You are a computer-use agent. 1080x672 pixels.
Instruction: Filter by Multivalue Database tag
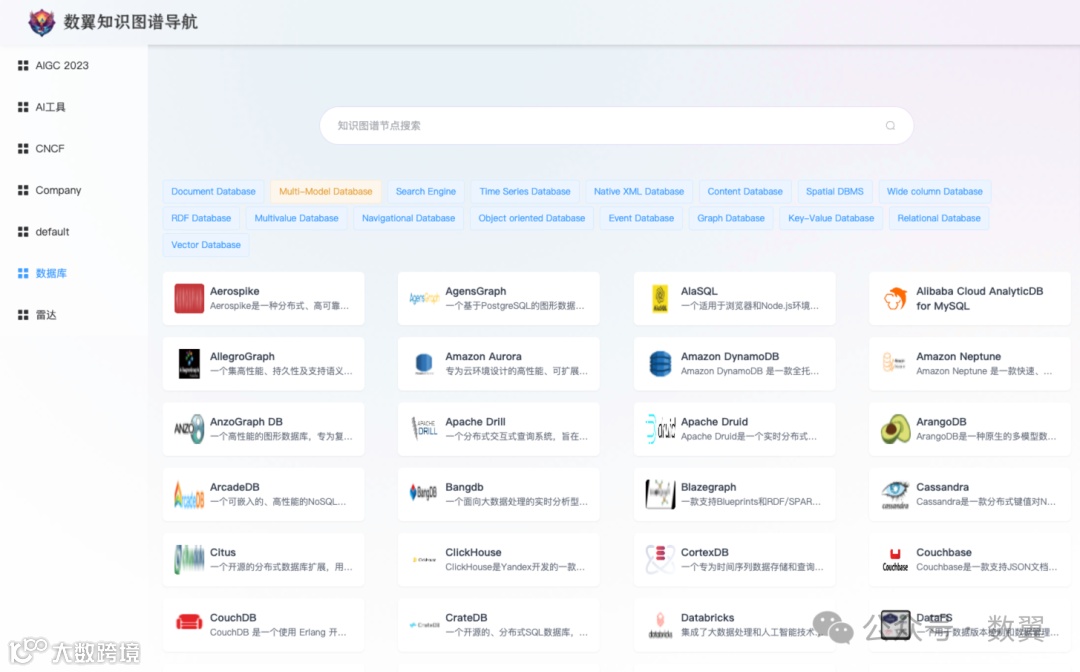(x=297, y=218)
